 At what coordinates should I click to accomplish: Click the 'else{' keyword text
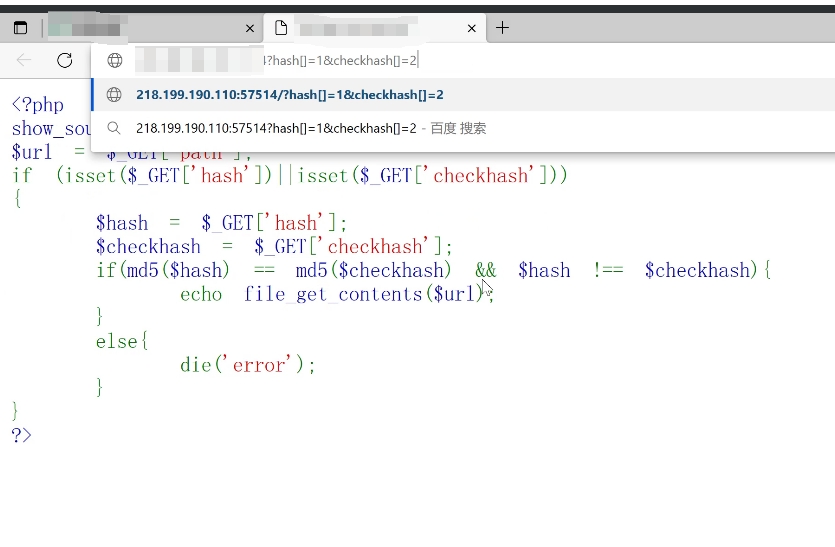(x=122, y=341)
